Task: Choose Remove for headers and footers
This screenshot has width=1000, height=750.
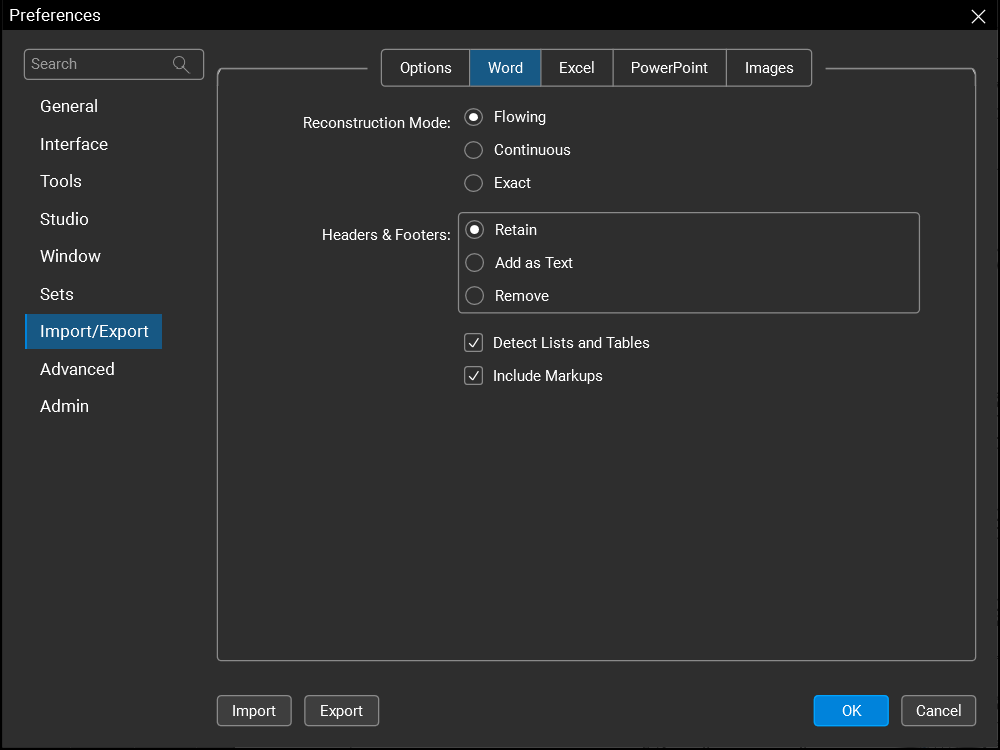Action: pyautogui.click(x=475, y=296)
